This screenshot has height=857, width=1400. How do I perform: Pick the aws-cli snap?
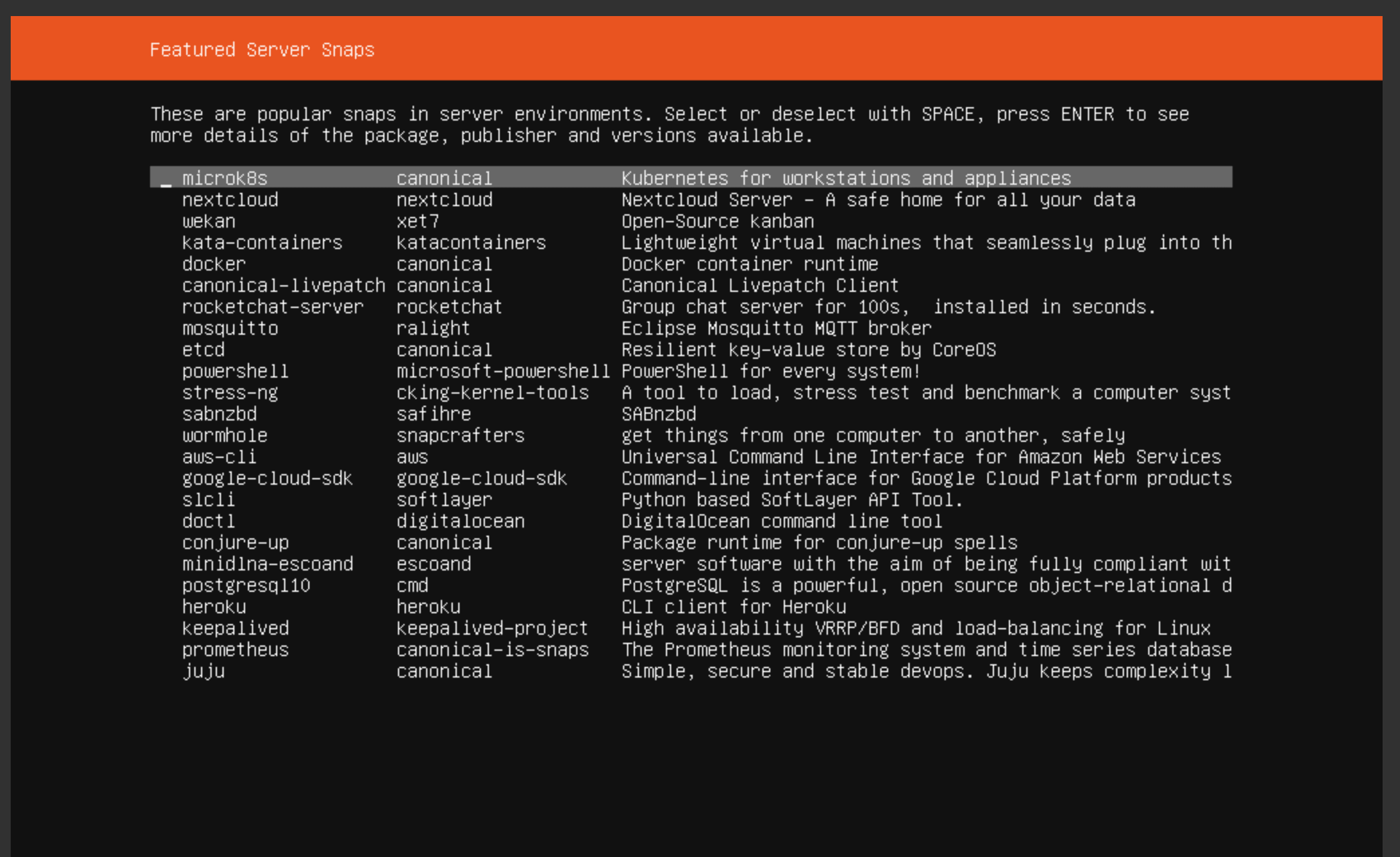pyautogui.click(x=219, y=457)
